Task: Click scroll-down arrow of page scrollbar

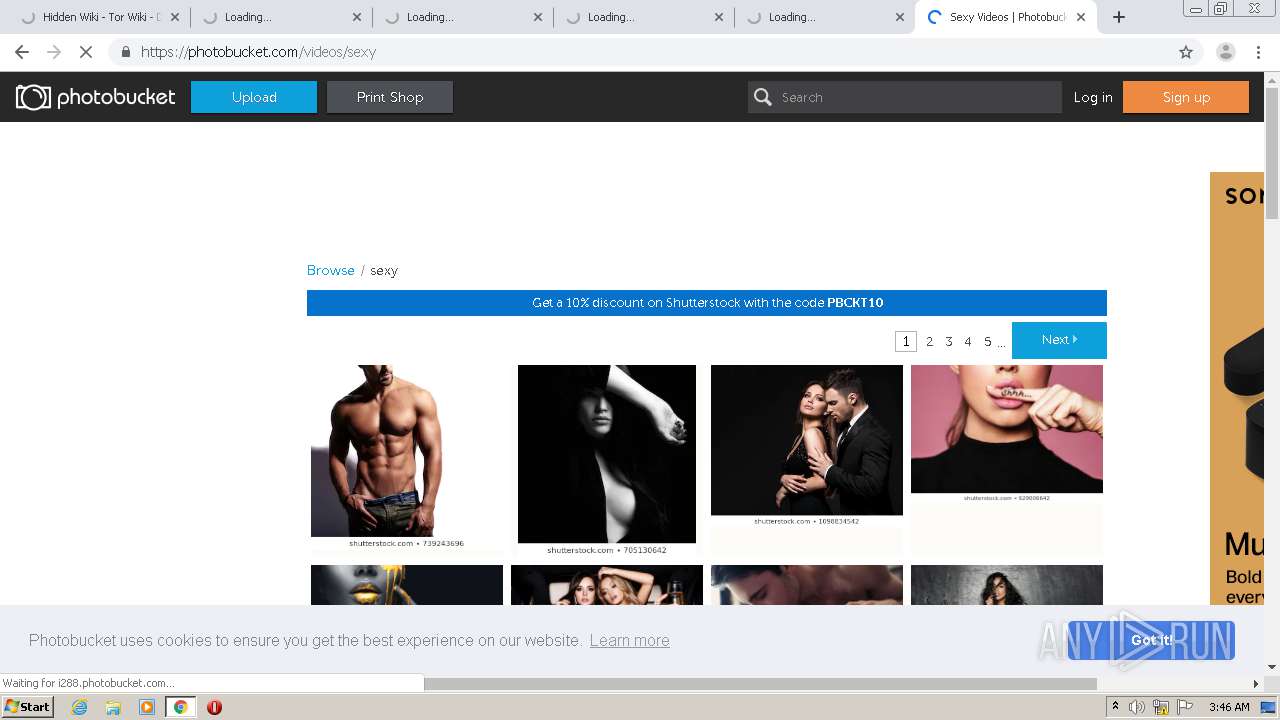Action: click(1272, 667)
